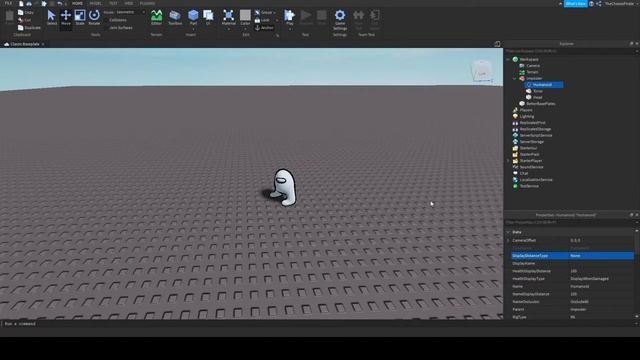Click the view selector cube in viewport
The image size is (640, 360).
[x=482, y=71]
